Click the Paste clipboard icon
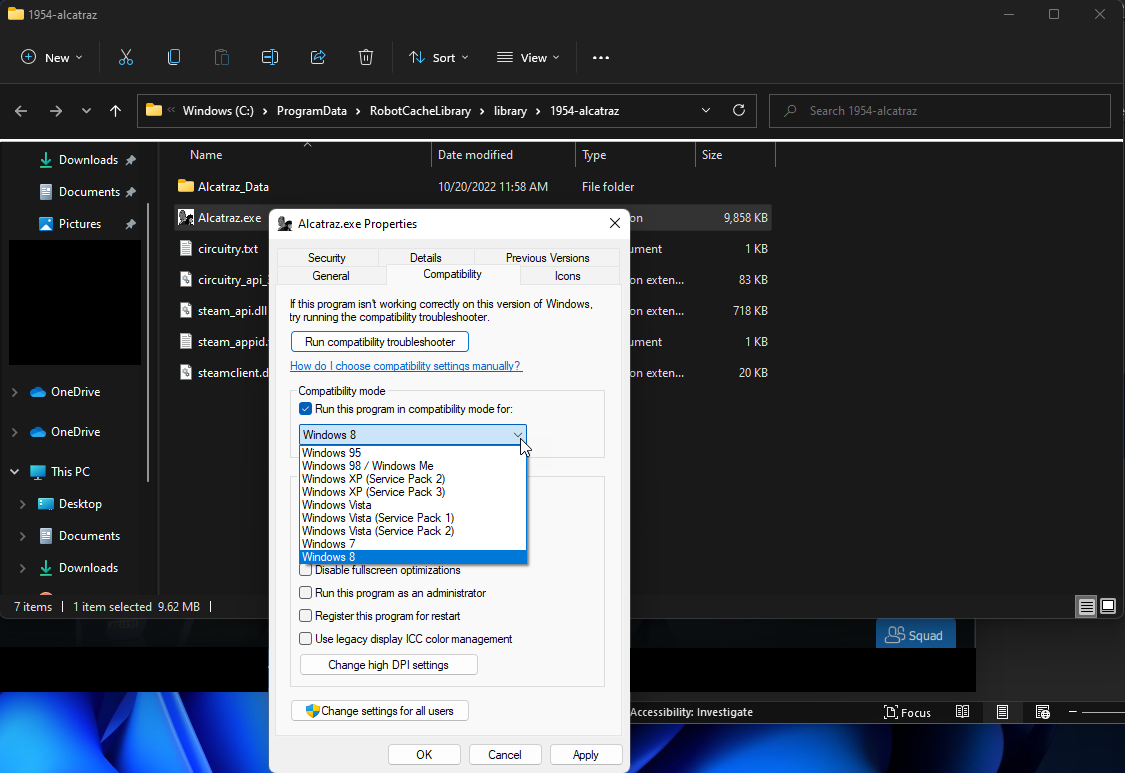The width and height of the screenshot is (1125, 773). pyautogui.click(x=222, y=57)
